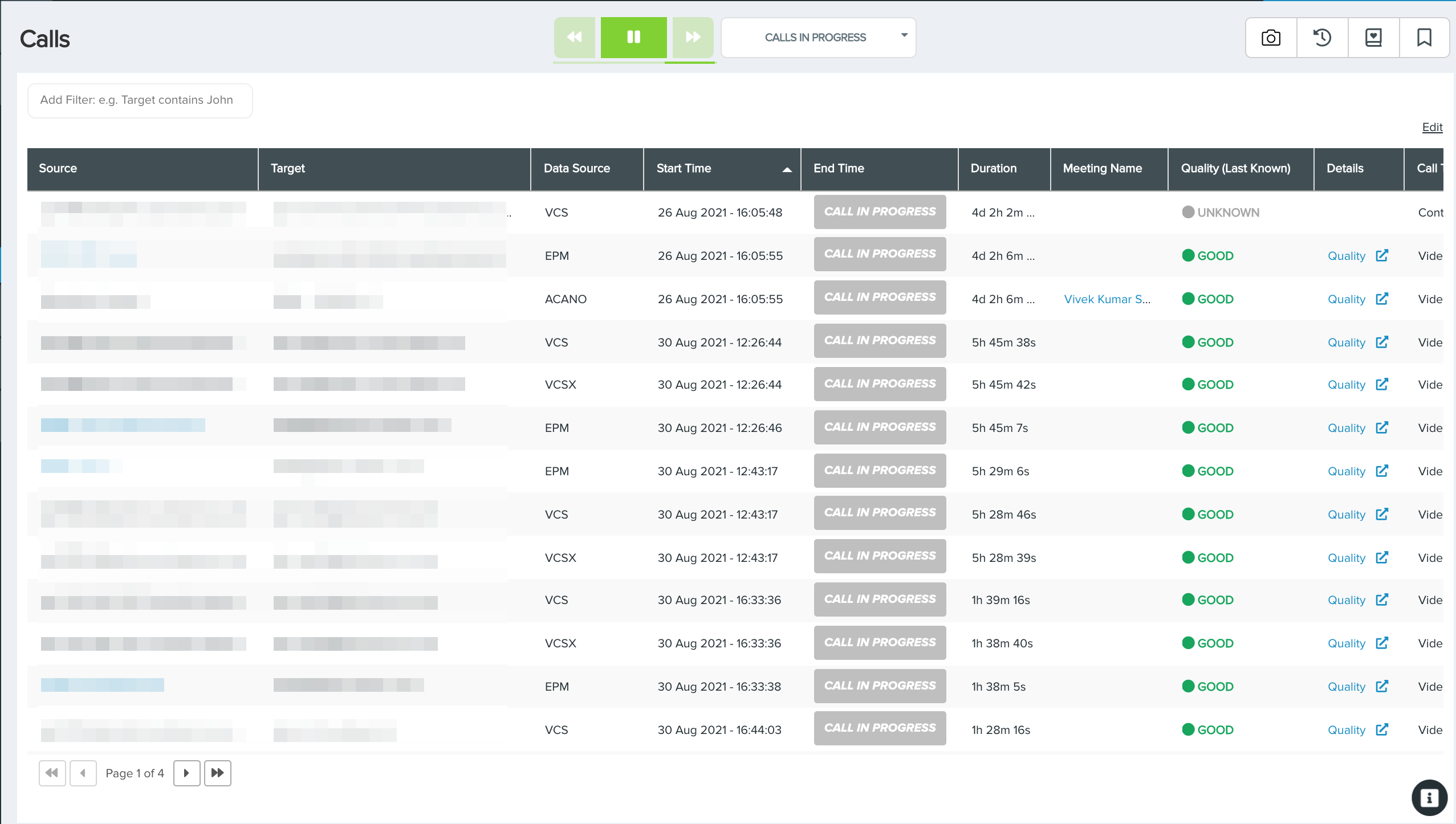Click Call In Progress badge for 16:44:03 call
This screenshot has height=824, width=1456.
880,728
